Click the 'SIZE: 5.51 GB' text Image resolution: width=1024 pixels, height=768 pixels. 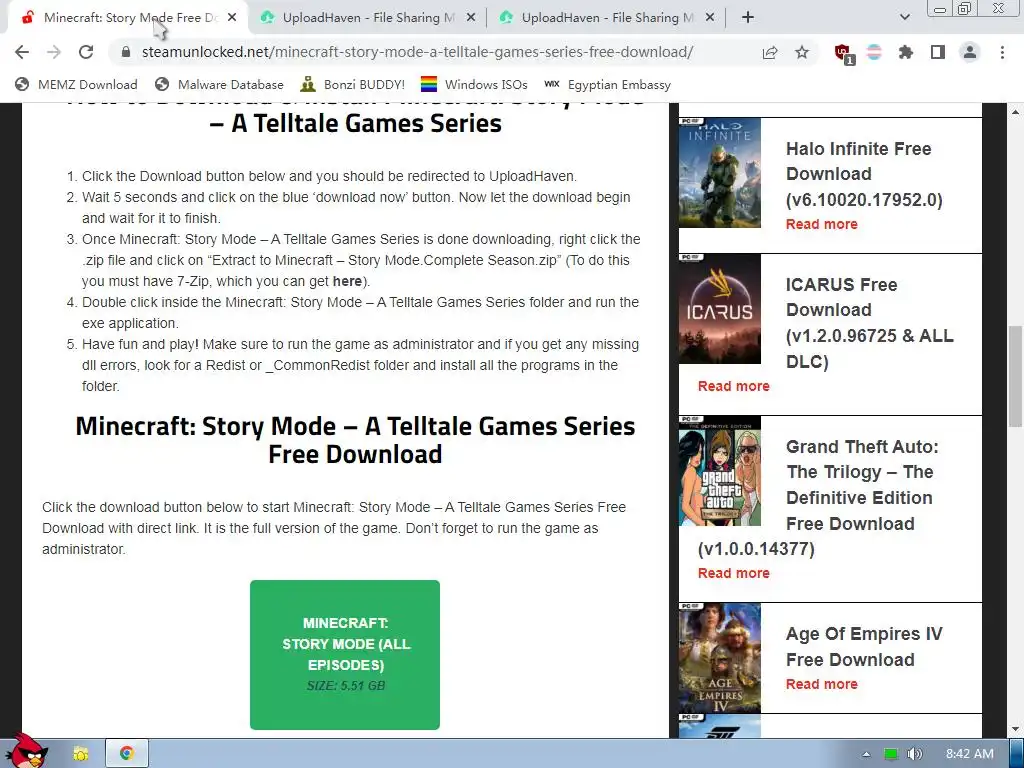[345, 686]
